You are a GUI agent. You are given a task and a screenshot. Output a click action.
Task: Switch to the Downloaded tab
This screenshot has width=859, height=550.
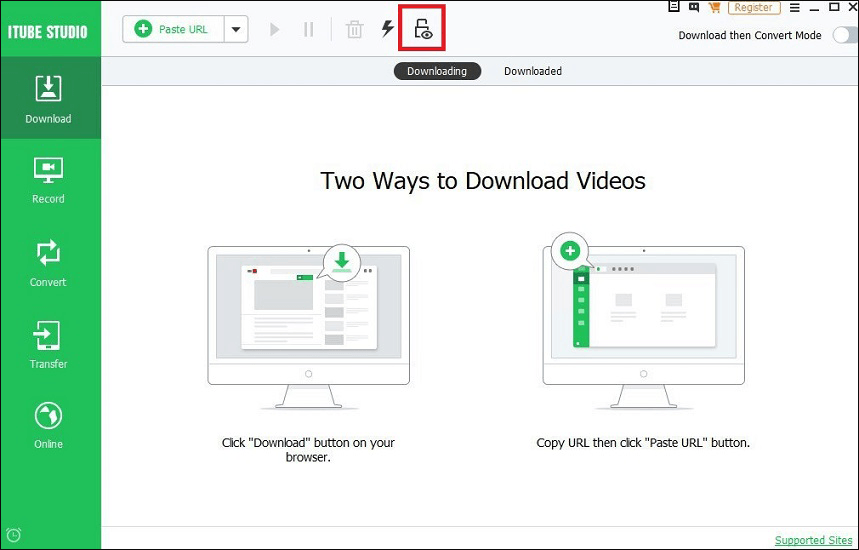pos(532,71)
